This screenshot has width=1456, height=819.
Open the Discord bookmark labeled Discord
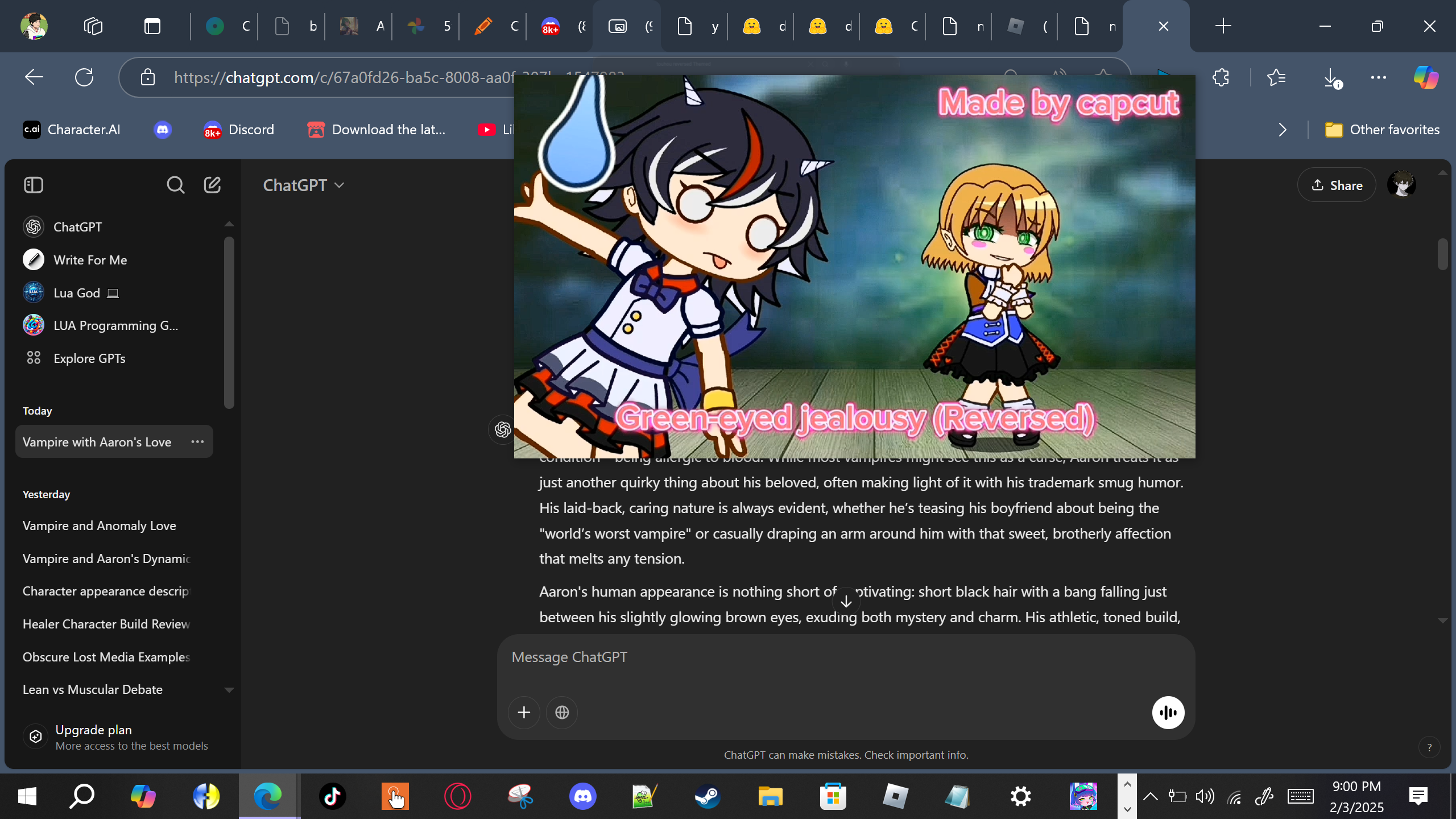[x=239, y=130]
